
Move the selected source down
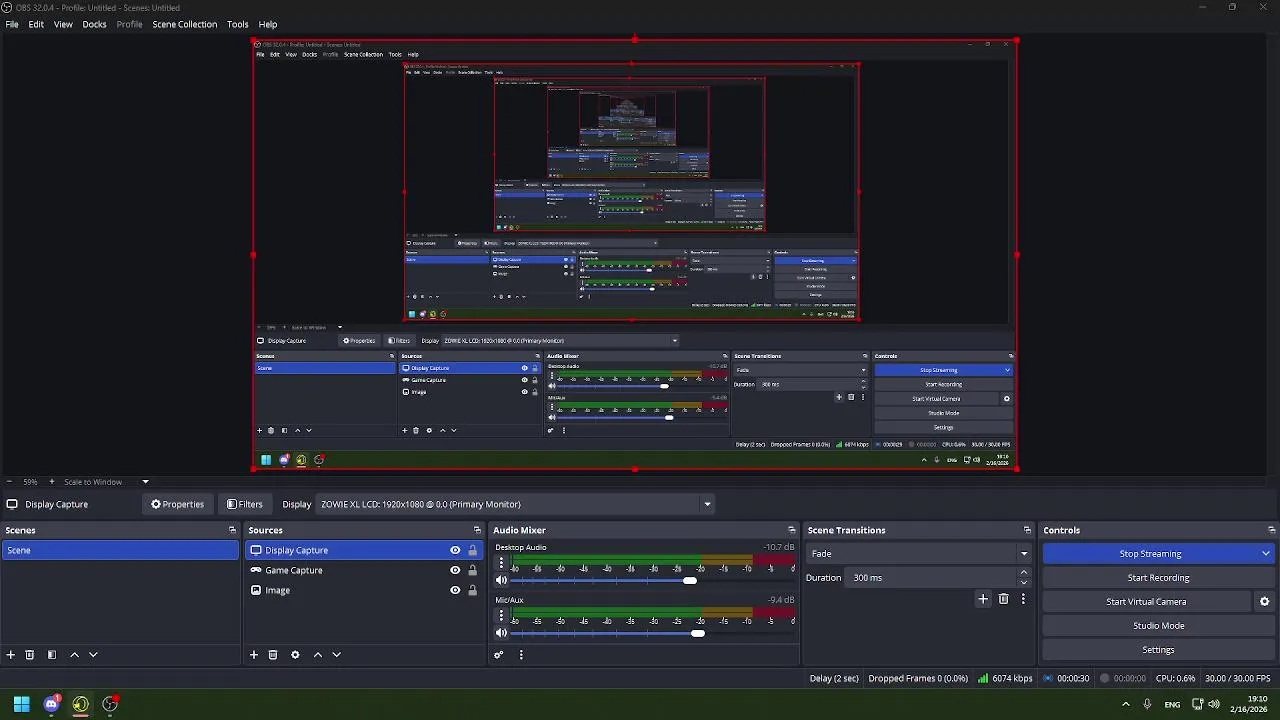337,655
